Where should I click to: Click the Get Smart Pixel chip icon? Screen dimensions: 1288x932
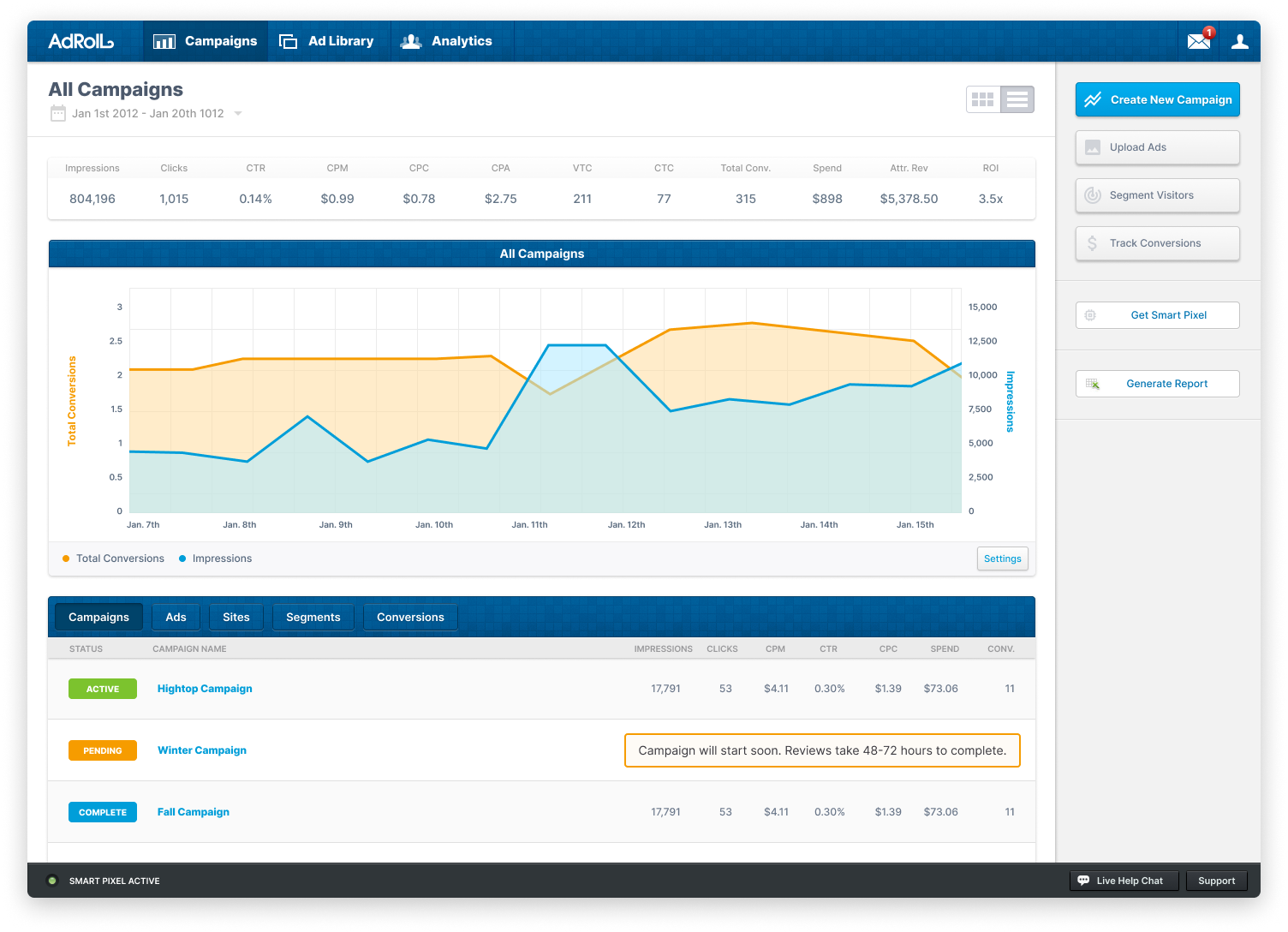pos(1090,315)
